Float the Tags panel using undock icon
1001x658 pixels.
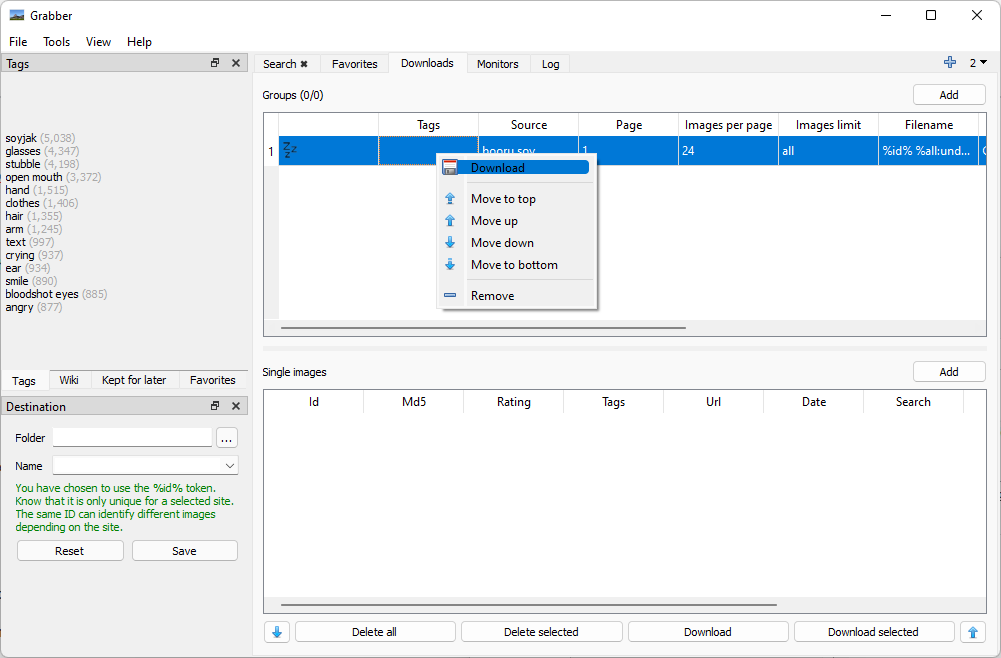(215, 63)
